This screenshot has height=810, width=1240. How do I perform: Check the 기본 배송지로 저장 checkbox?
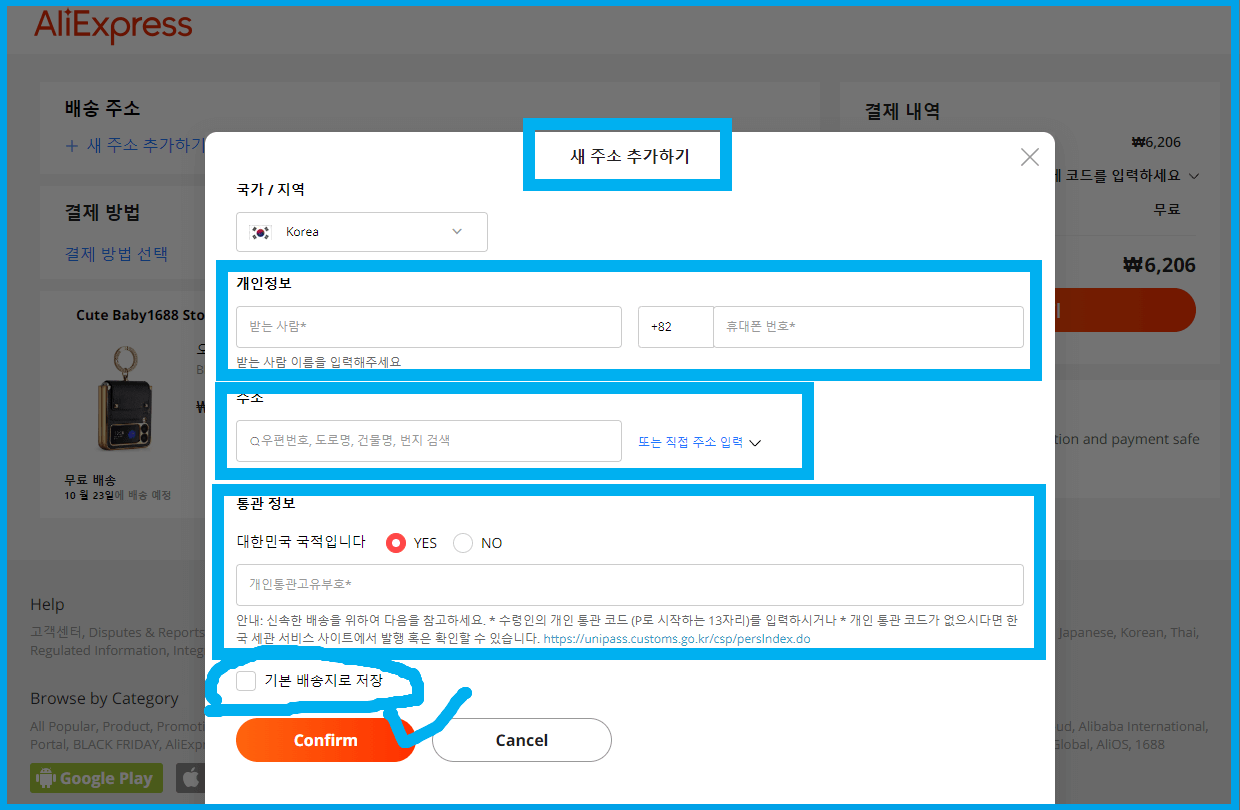click(x=245, y=681)
